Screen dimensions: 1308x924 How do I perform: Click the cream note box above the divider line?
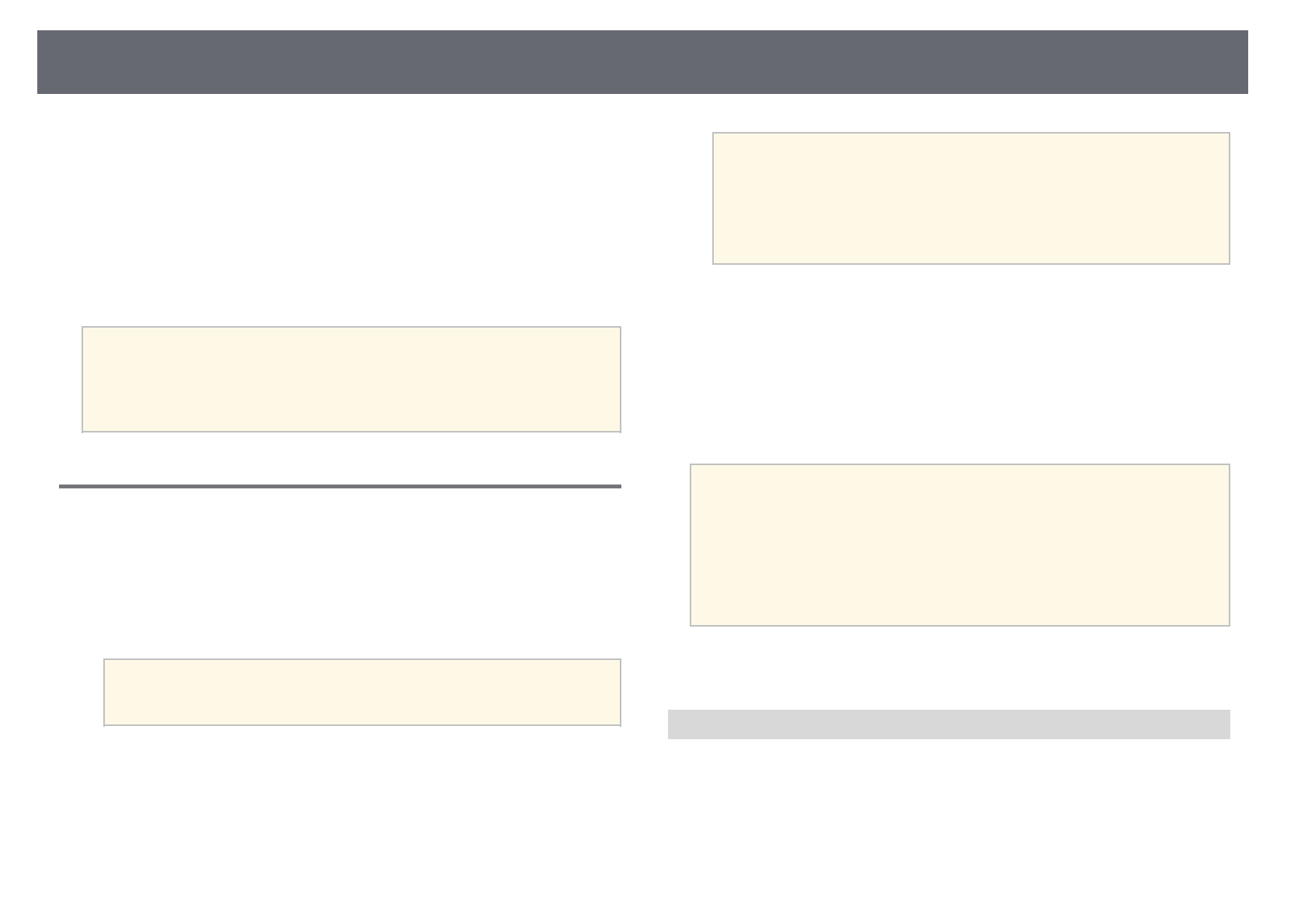point(351,379)
